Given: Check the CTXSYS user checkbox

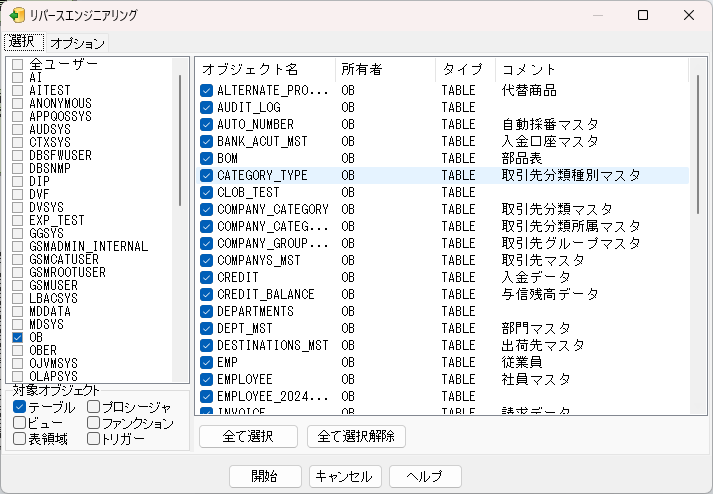Looking at the screenshot, I should pos(18,142).
